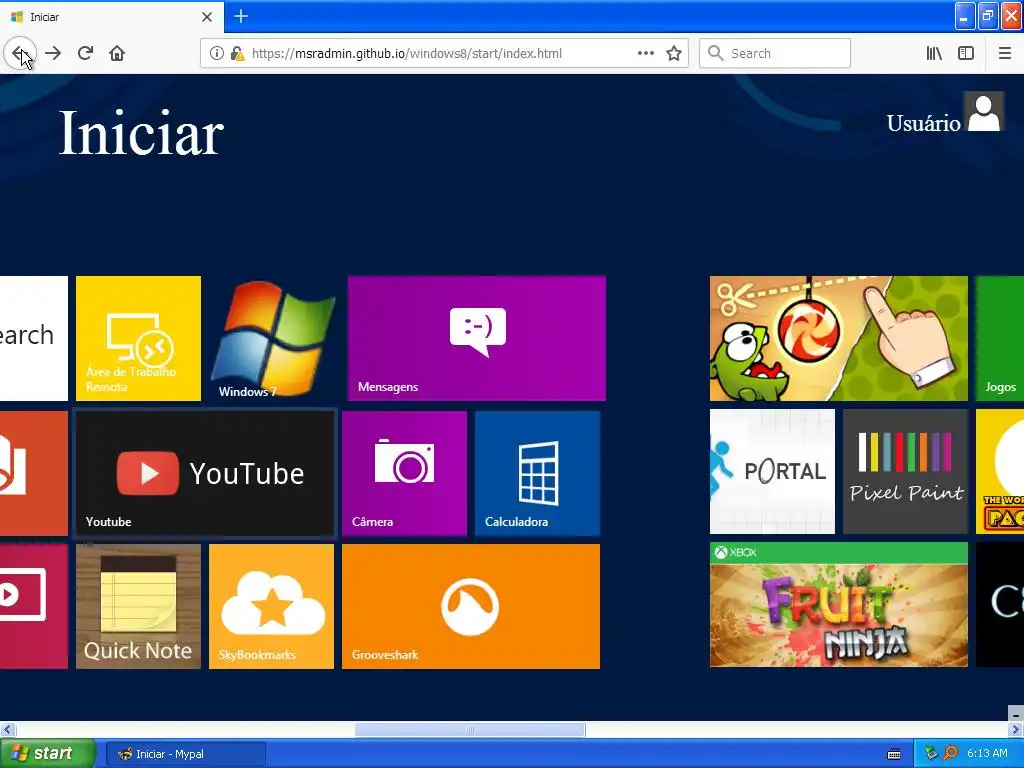
Task: Bookmark this page with star icon
Action: click(674, 53)
